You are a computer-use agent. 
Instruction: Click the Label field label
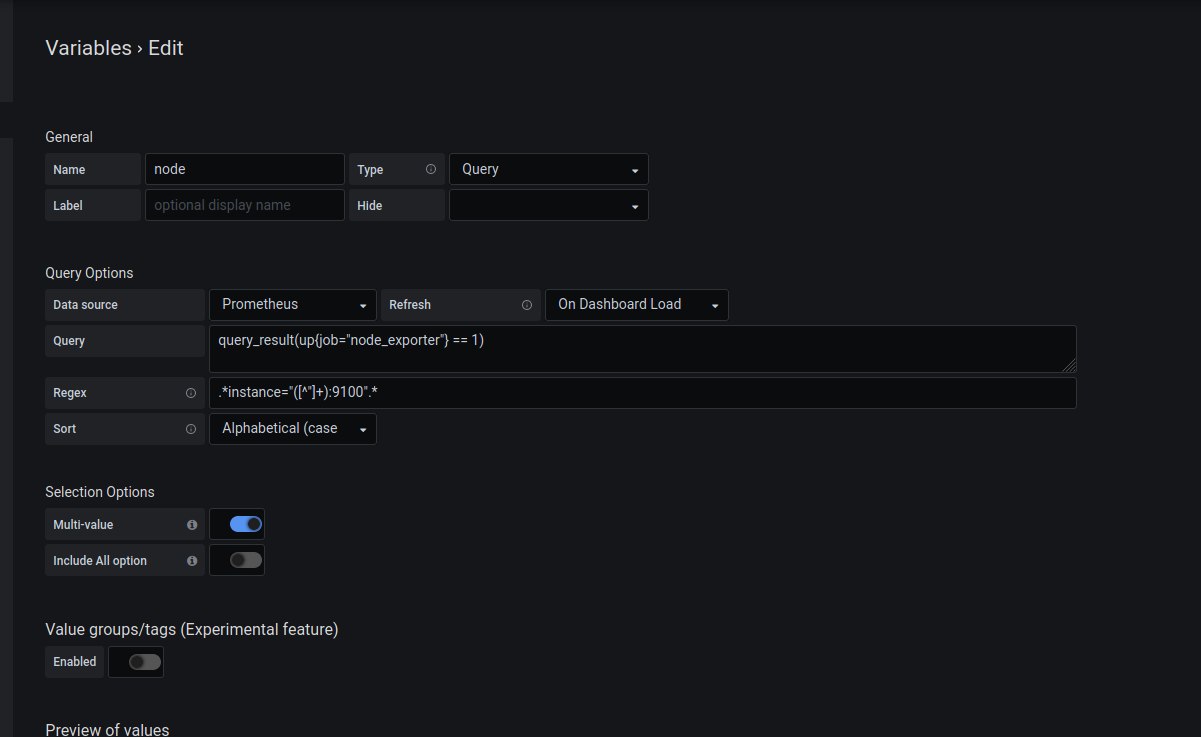pyautogui.click(x=68, y=206)
